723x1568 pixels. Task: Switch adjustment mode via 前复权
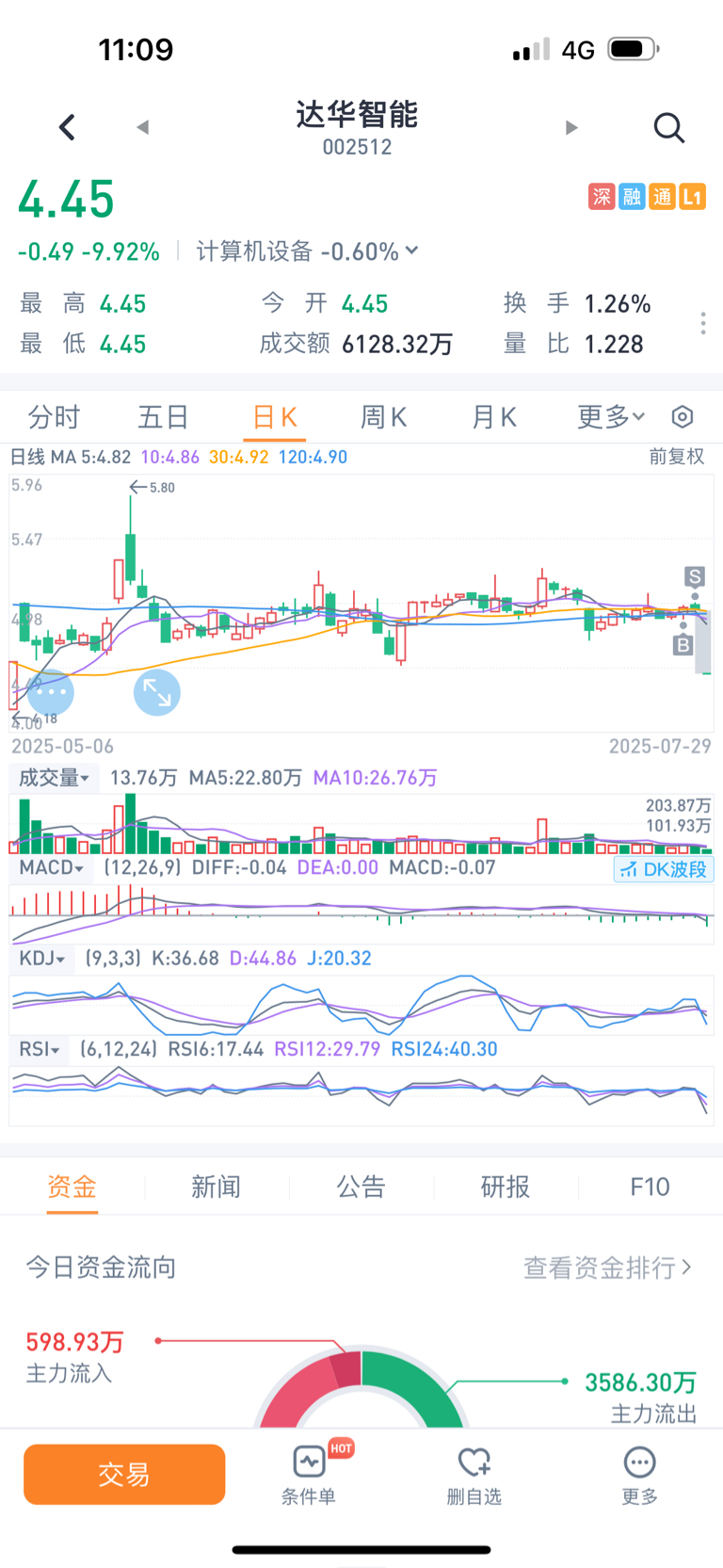point(677,457)
